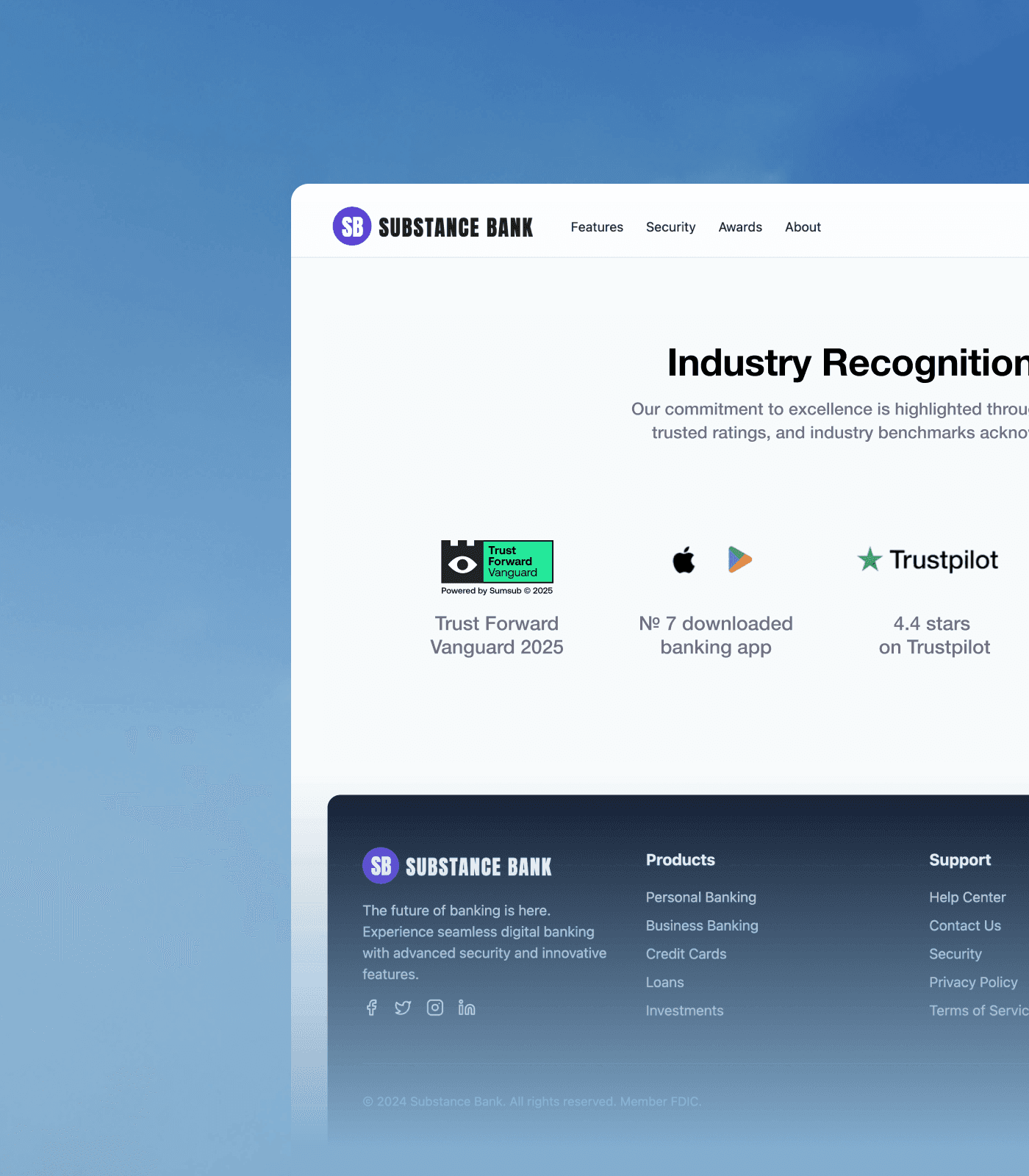Open the Help Center link
The height and width of the screenshot is (1176, 1029).
pyautogui.click(x=967, y=897)
